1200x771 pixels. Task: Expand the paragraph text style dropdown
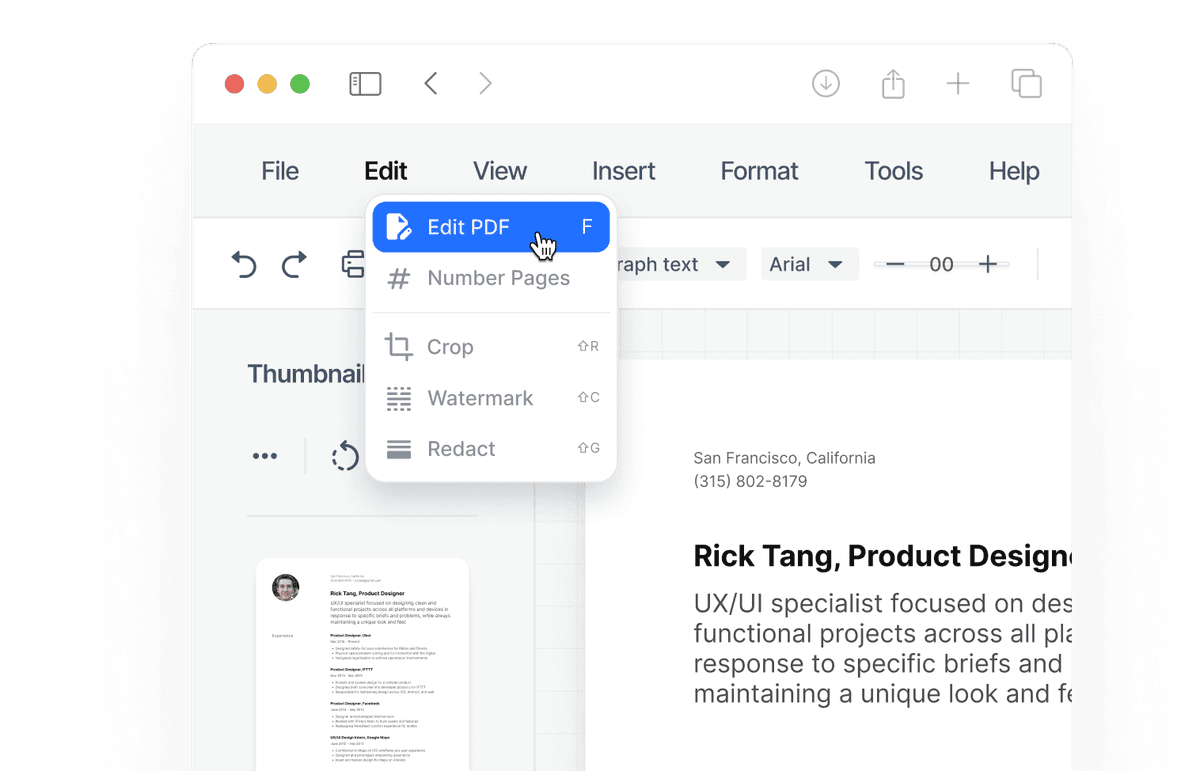click(678, 264)
